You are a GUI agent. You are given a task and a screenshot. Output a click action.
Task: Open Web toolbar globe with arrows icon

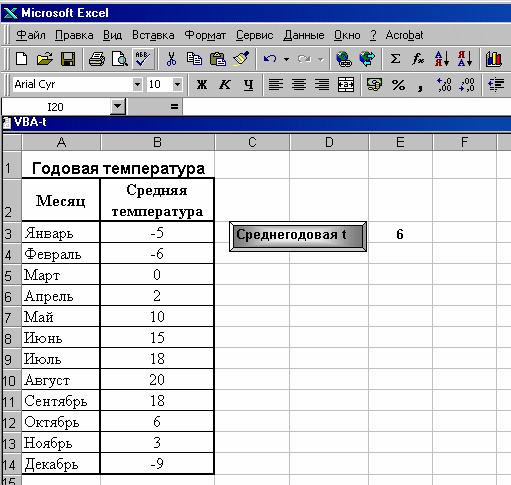click(367, 59)
